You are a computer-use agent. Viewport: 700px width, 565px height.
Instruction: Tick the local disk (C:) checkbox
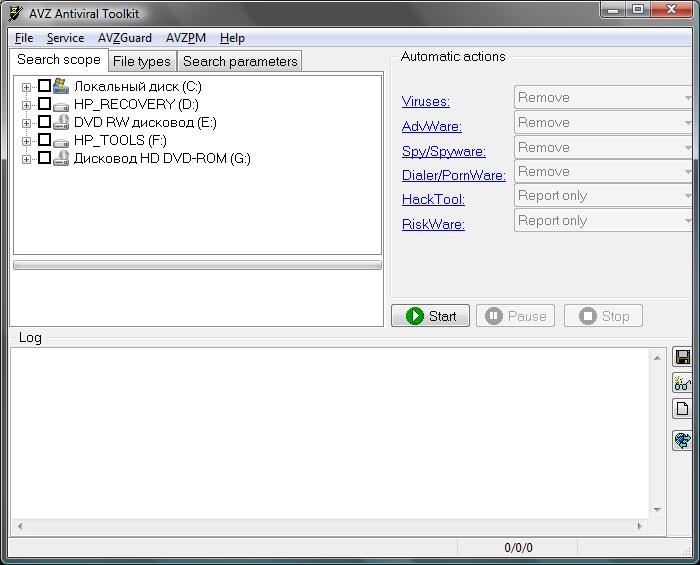click(44, 87)
